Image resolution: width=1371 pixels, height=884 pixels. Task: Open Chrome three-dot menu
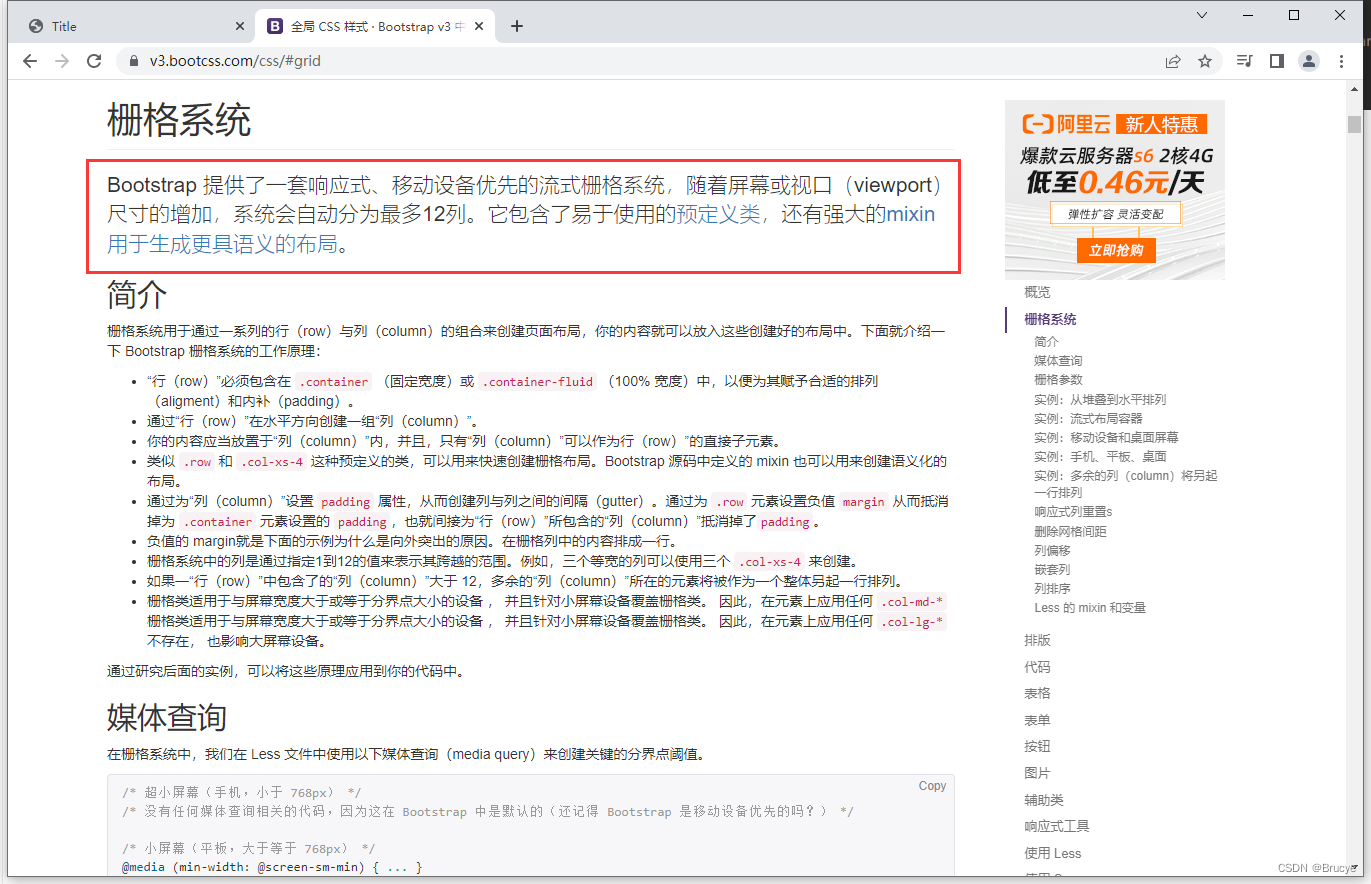pyautogui.click(x=1341, y=61)
